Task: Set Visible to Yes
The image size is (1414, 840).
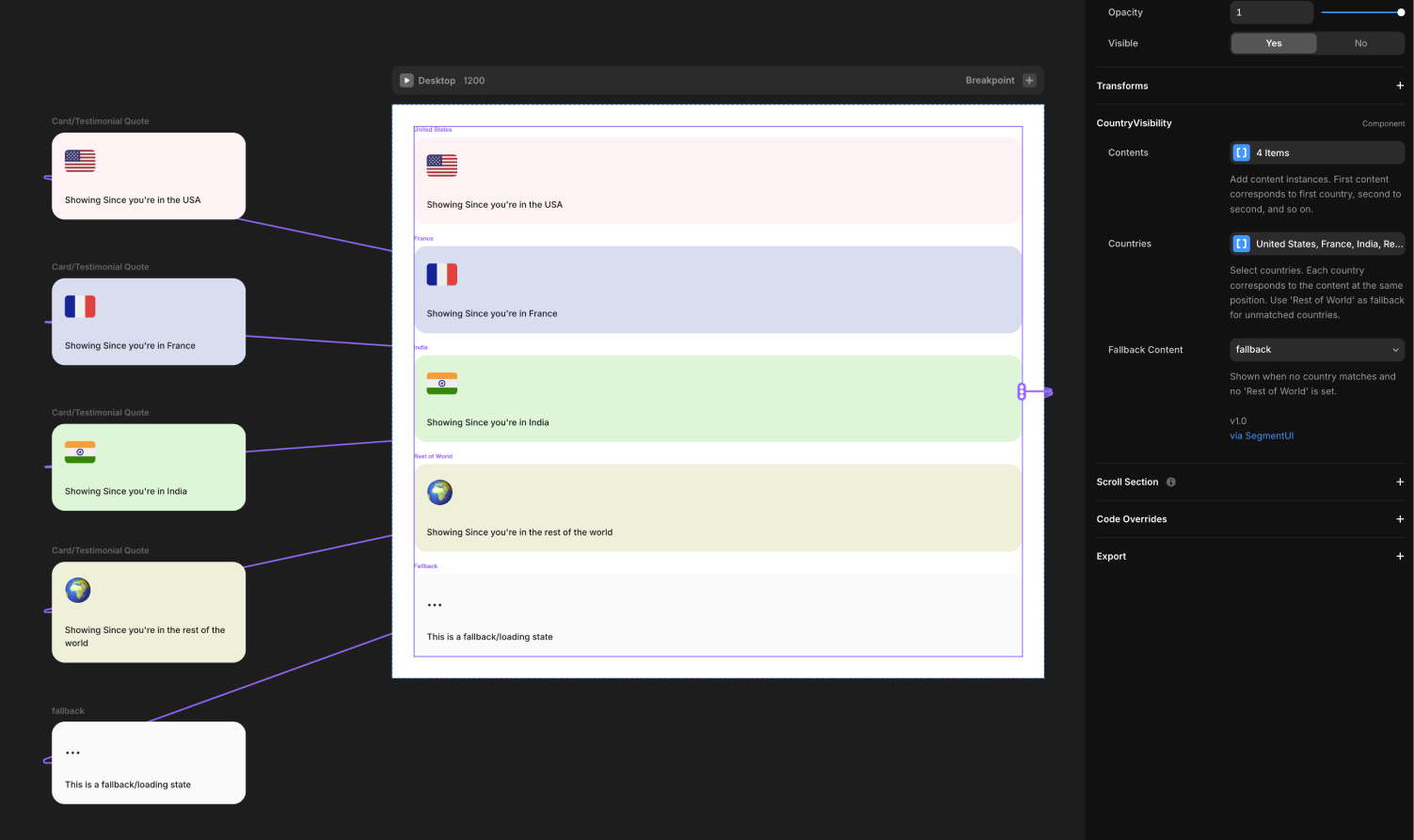Action: point(1273,43)
